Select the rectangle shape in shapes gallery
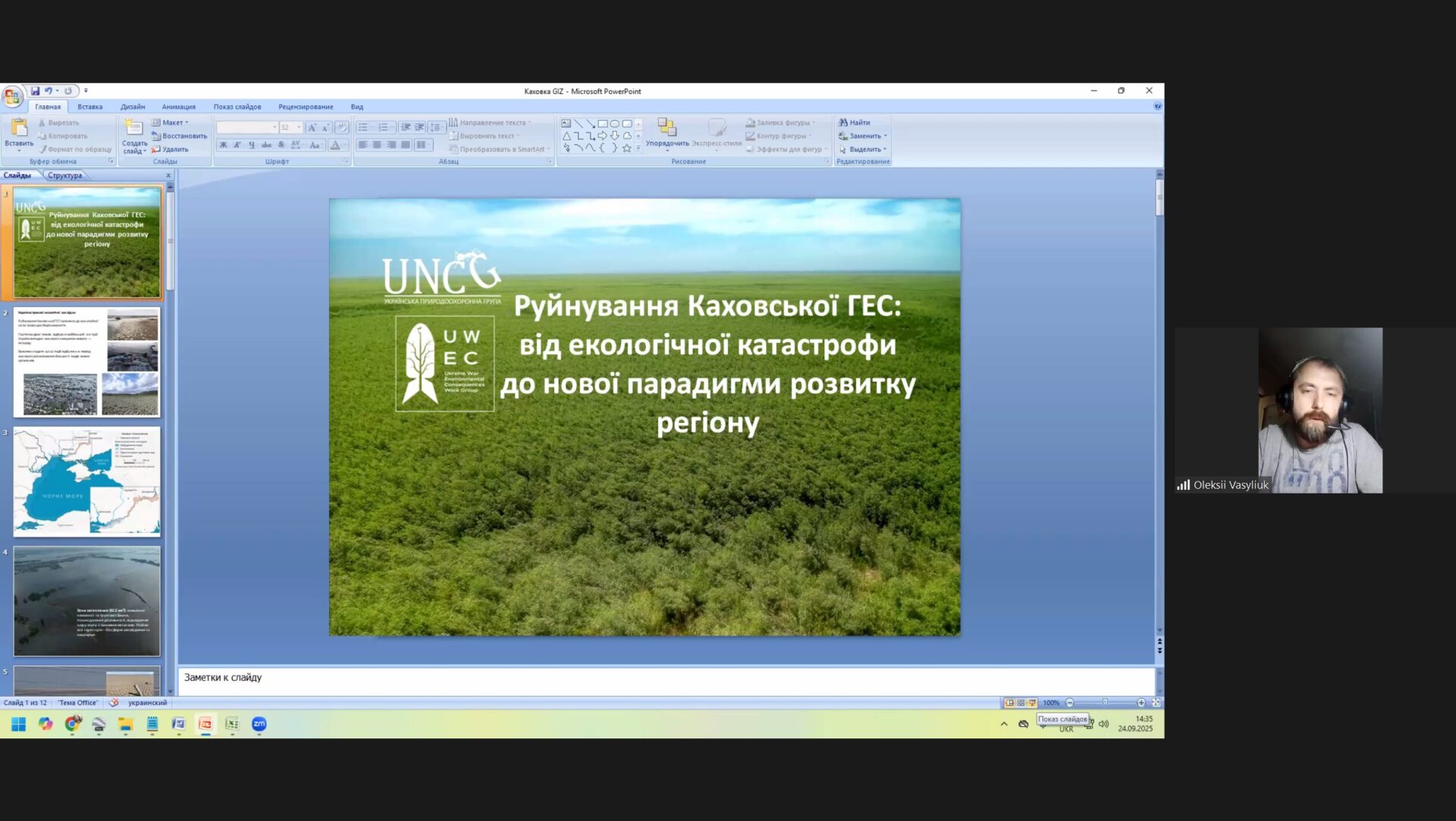This screenshot has width=1456, height=821. 602,124
